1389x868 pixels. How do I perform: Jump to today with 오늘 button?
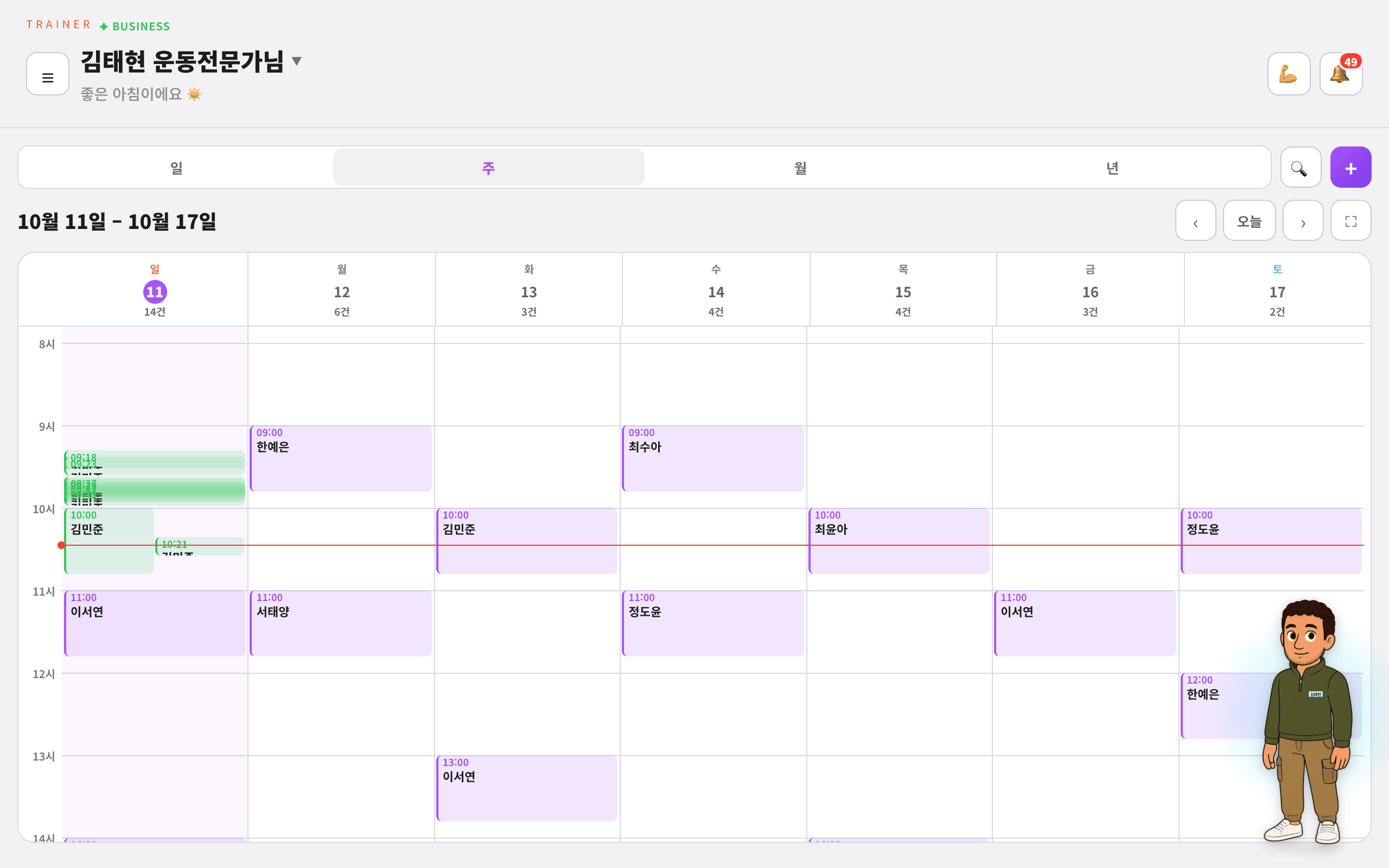(x=1249, y=220)
